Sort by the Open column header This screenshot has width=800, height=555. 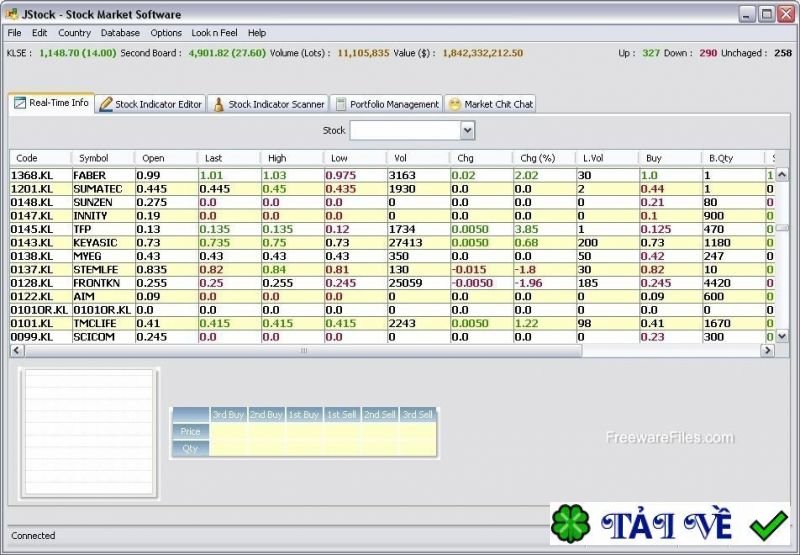coord(166,158)
